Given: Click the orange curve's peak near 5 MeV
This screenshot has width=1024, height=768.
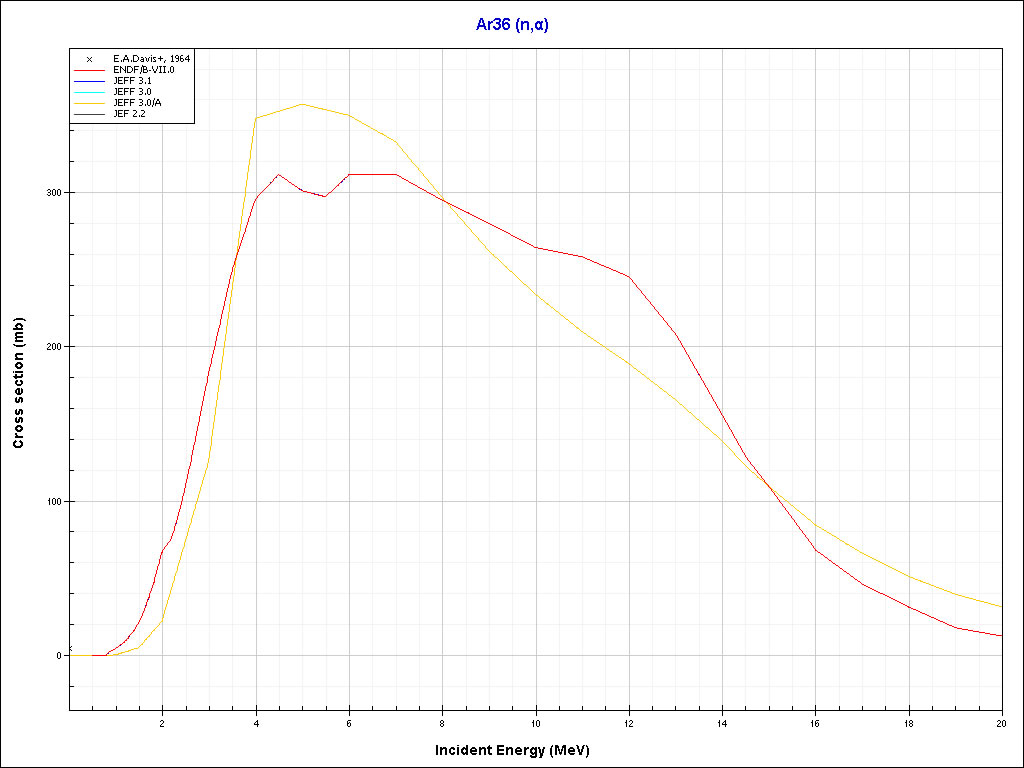Looking at the screenshot, I should [x=302, y=104].
